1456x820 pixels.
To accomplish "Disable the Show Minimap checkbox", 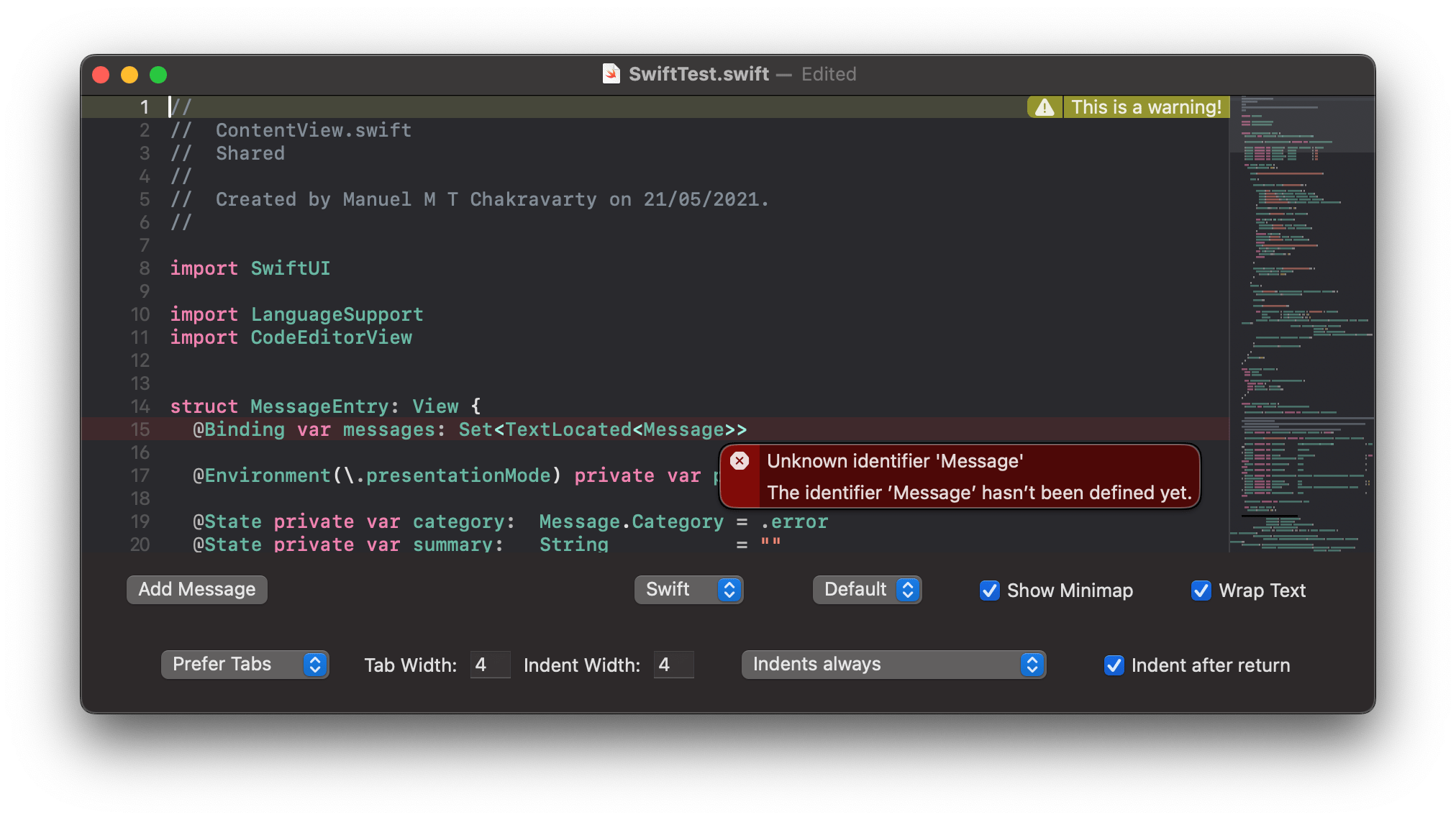I will click(x=990, y=591).
